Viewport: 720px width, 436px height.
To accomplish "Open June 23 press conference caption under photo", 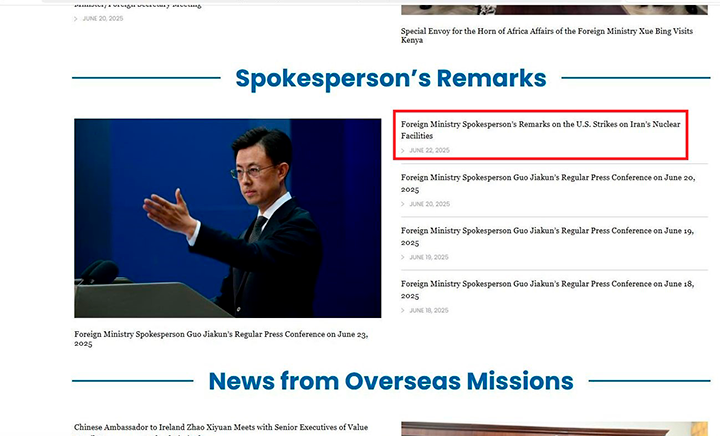I will click(221, 339).
